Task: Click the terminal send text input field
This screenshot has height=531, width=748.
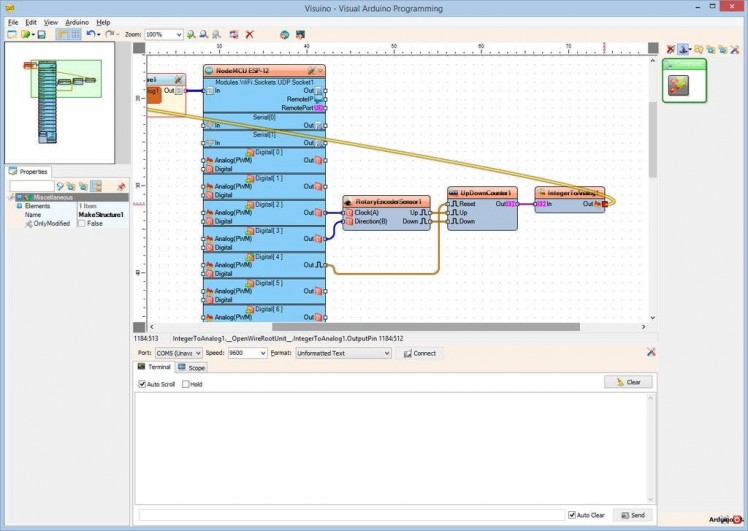Action: pyautogui.click(x=350, y=515)
